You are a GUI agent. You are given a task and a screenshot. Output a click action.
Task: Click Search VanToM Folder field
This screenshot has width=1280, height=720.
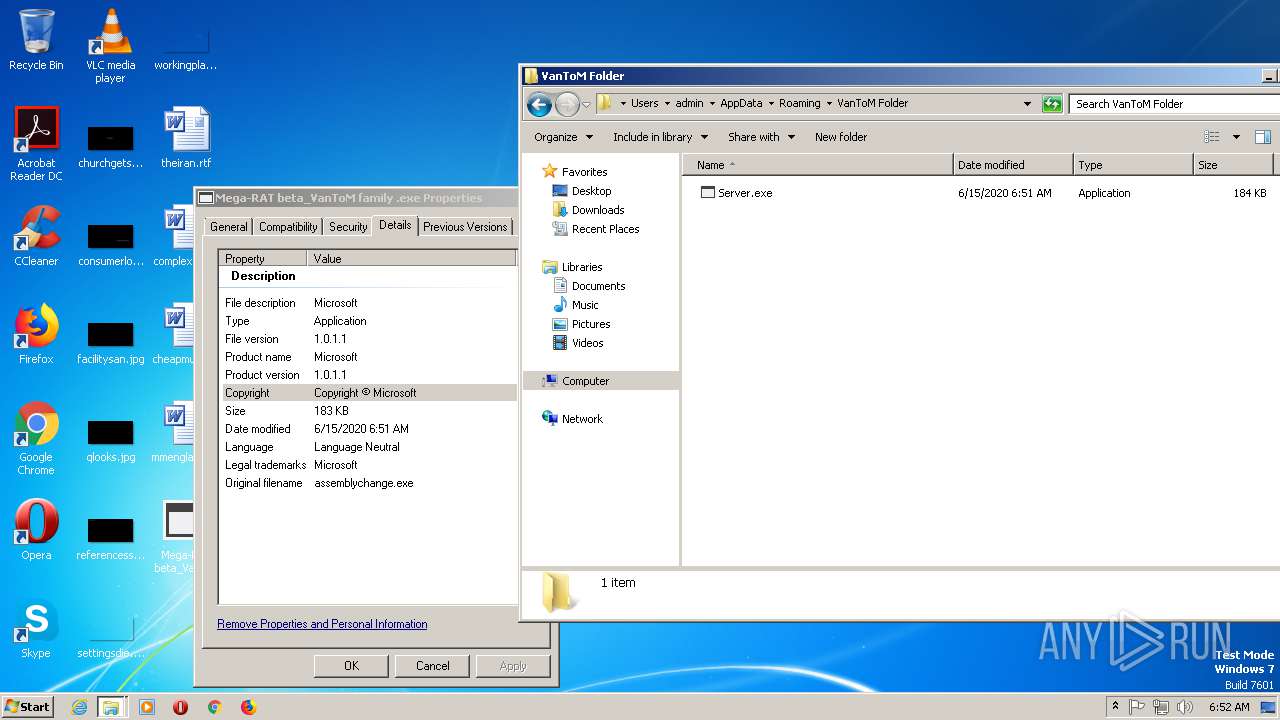[1174, 104]
